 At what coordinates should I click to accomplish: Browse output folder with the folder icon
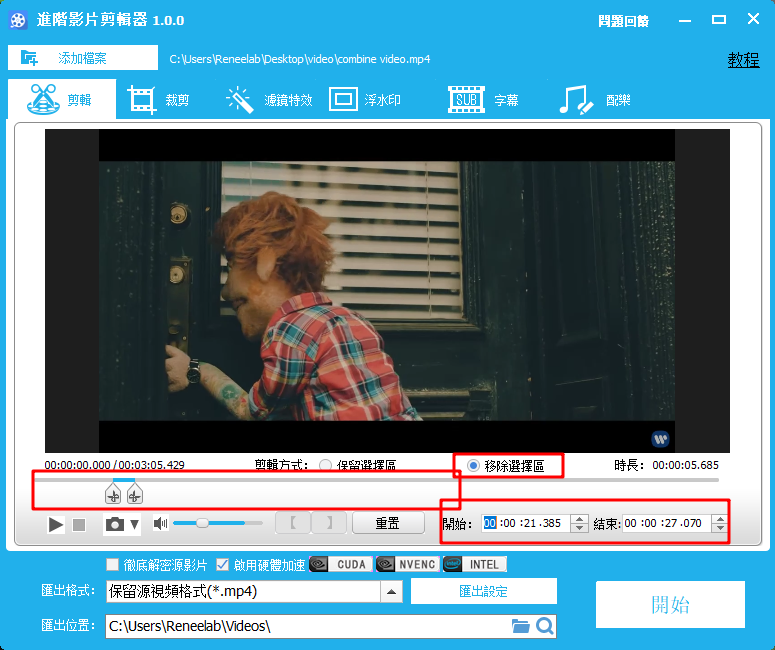(520, 626)
